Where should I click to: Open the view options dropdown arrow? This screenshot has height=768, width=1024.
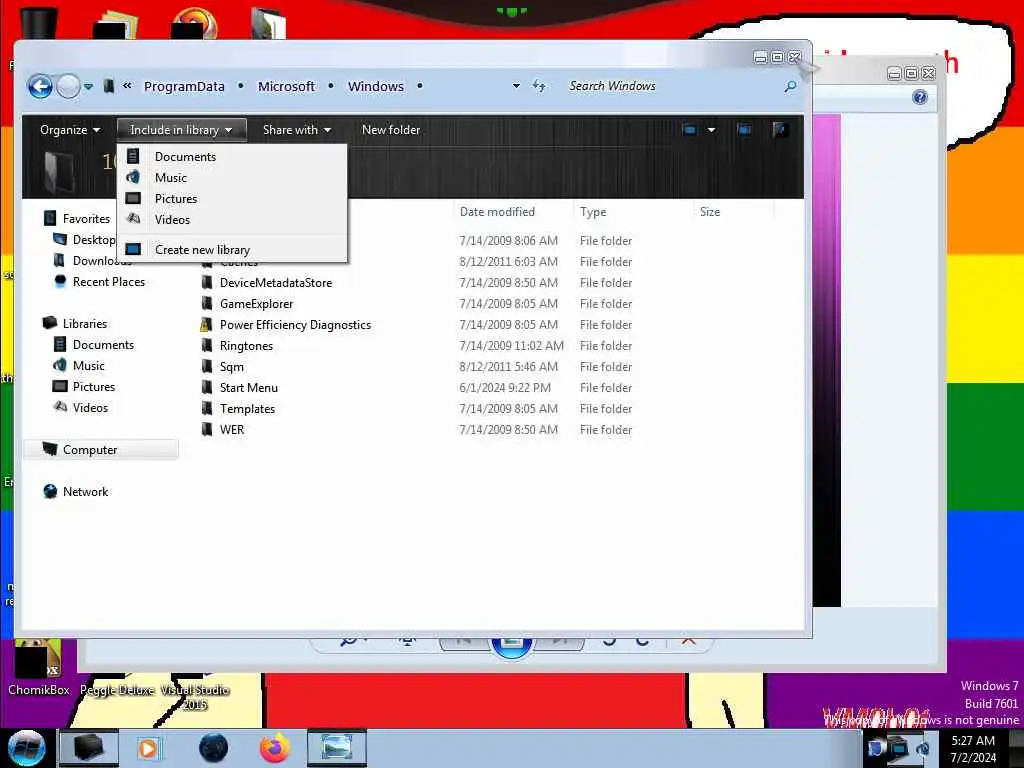click(711, 130)
